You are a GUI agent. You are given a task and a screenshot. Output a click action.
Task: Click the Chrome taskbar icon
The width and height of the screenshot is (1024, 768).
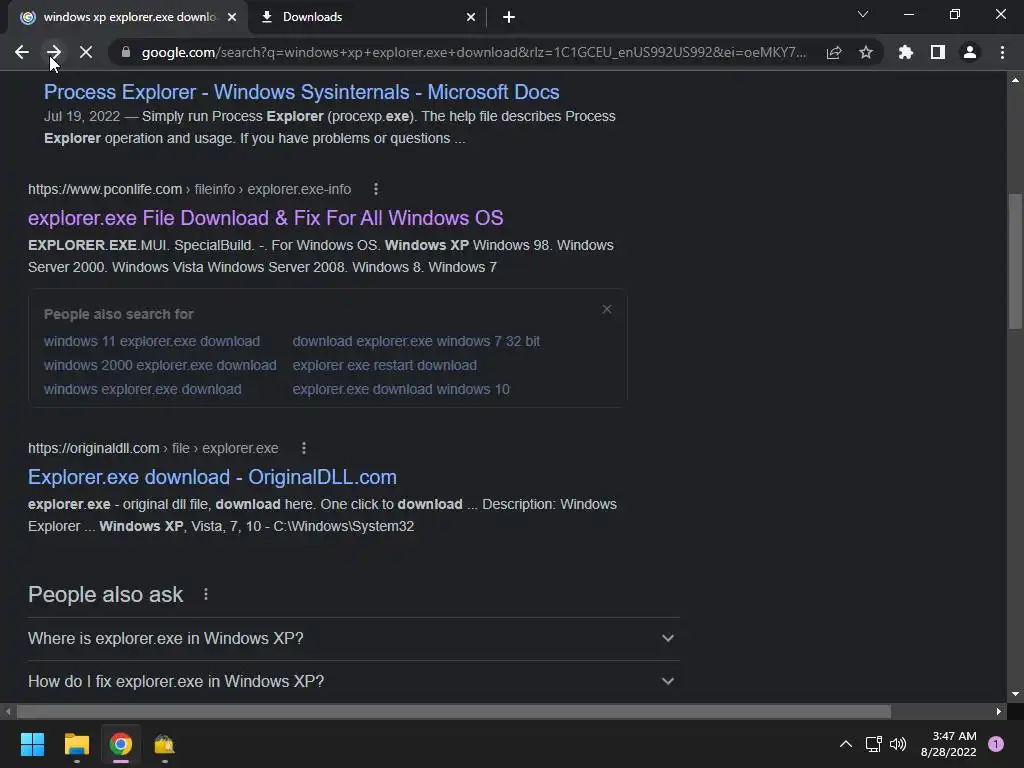coord(121,744)
